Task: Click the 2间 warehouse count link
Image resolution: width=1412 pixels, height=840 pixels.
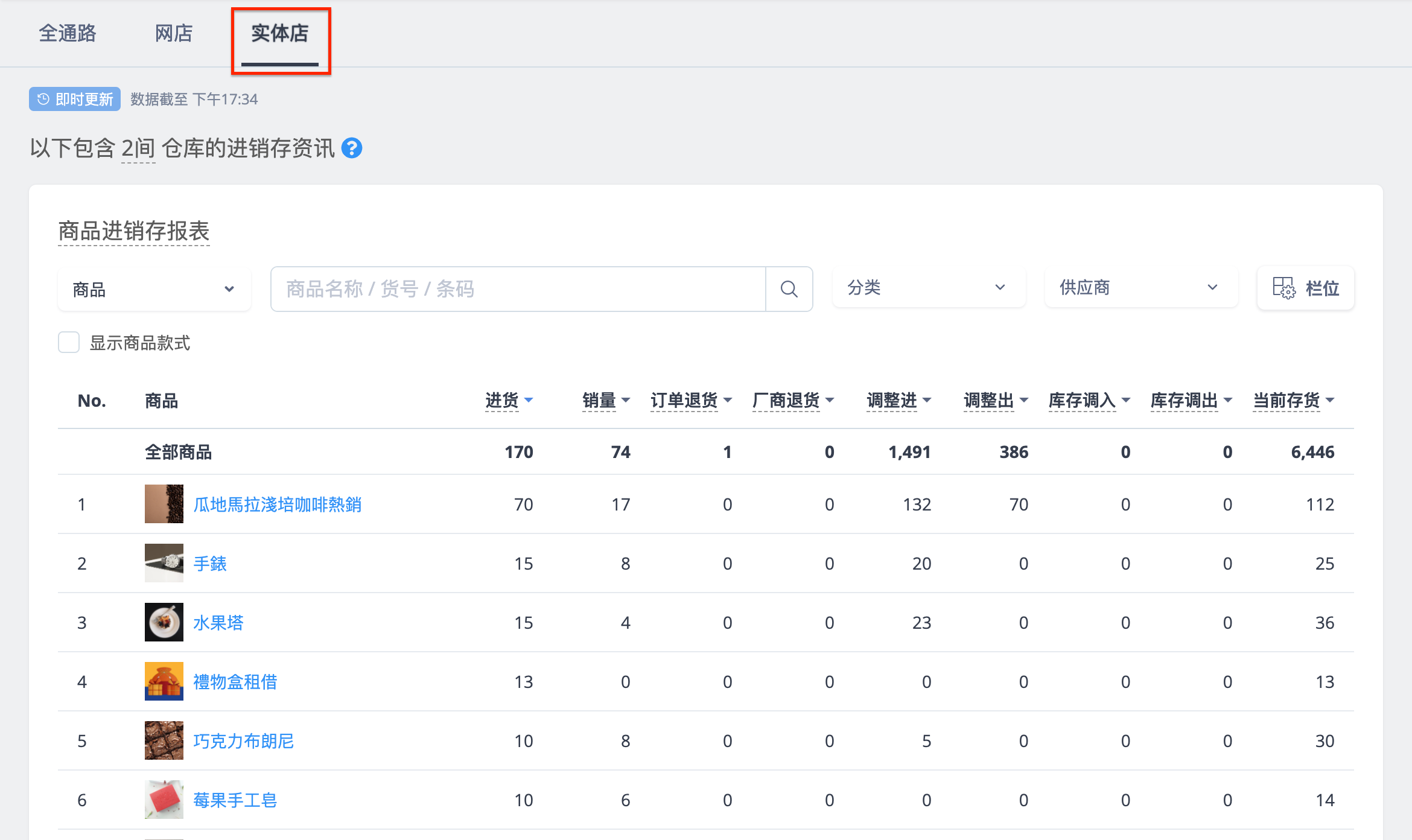Action: [138, 148]
